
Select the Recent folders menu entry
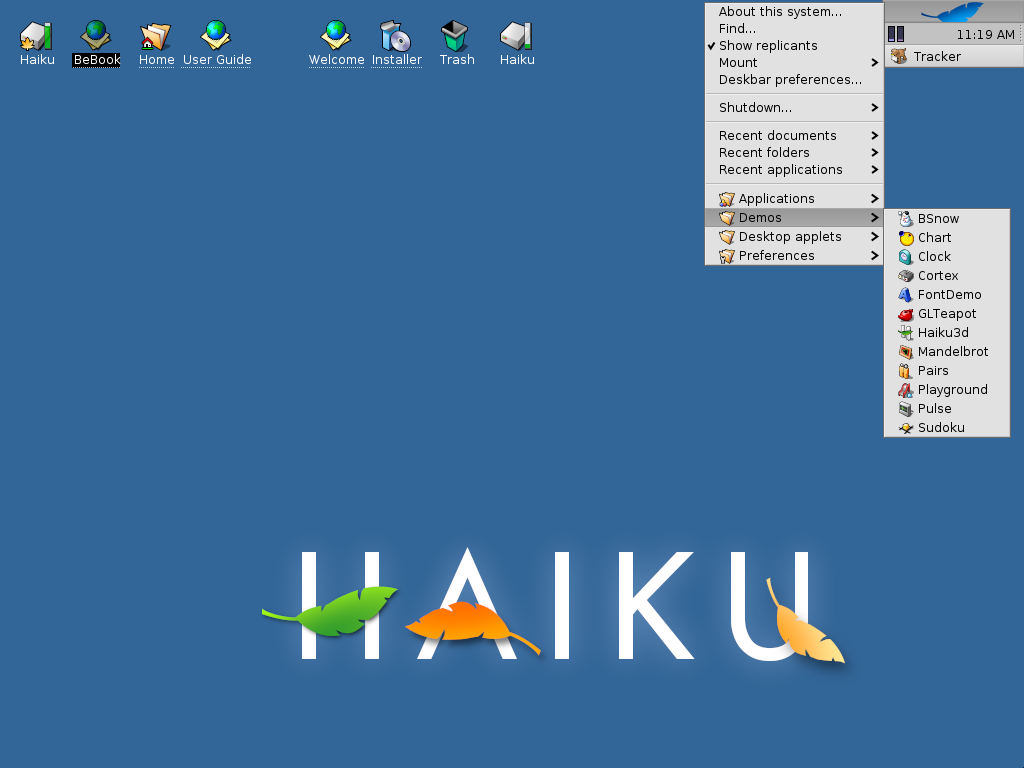(794, 152)
